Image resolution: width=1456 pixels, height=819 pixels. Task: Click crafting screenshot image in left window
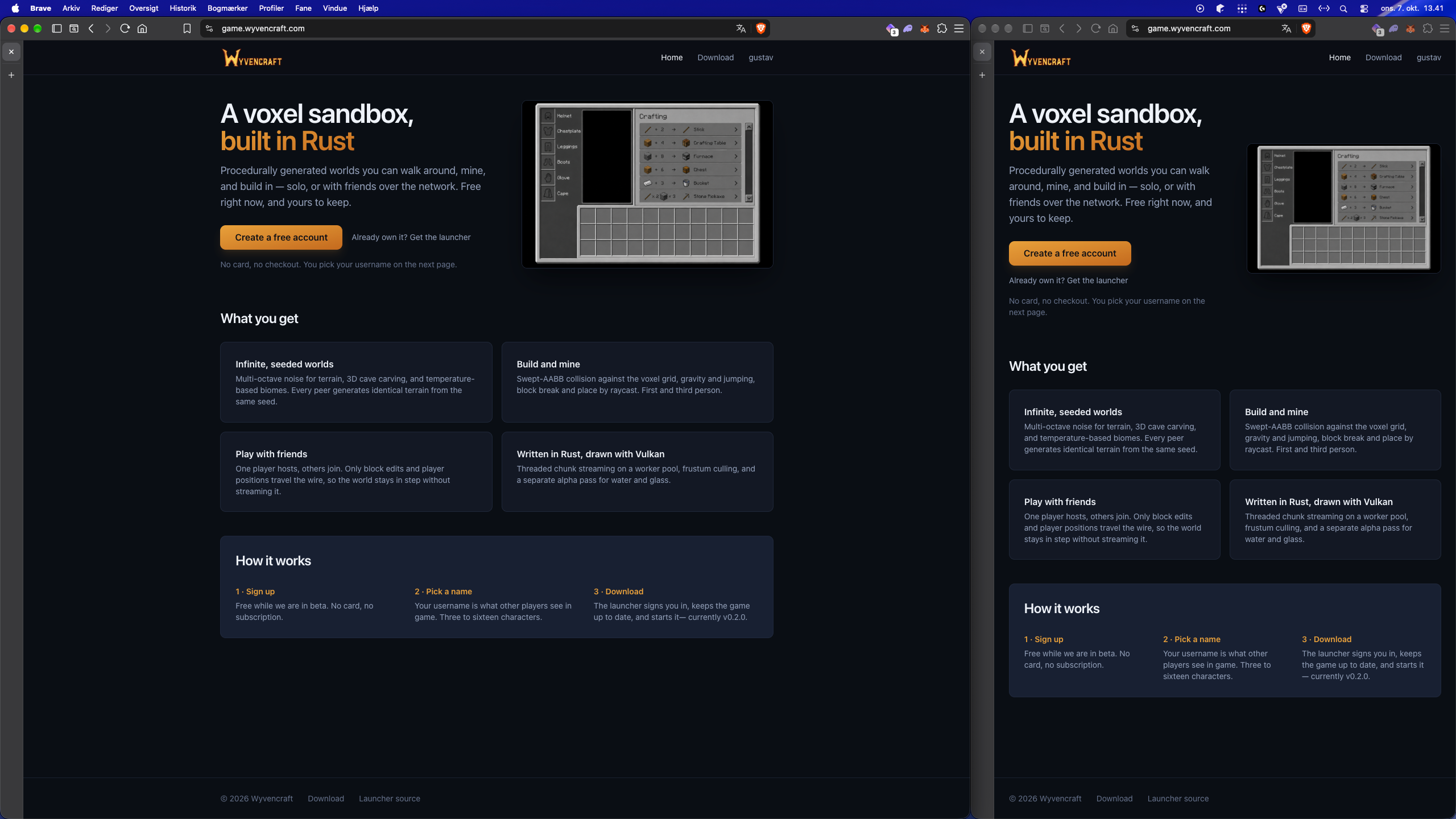point(647,184)
